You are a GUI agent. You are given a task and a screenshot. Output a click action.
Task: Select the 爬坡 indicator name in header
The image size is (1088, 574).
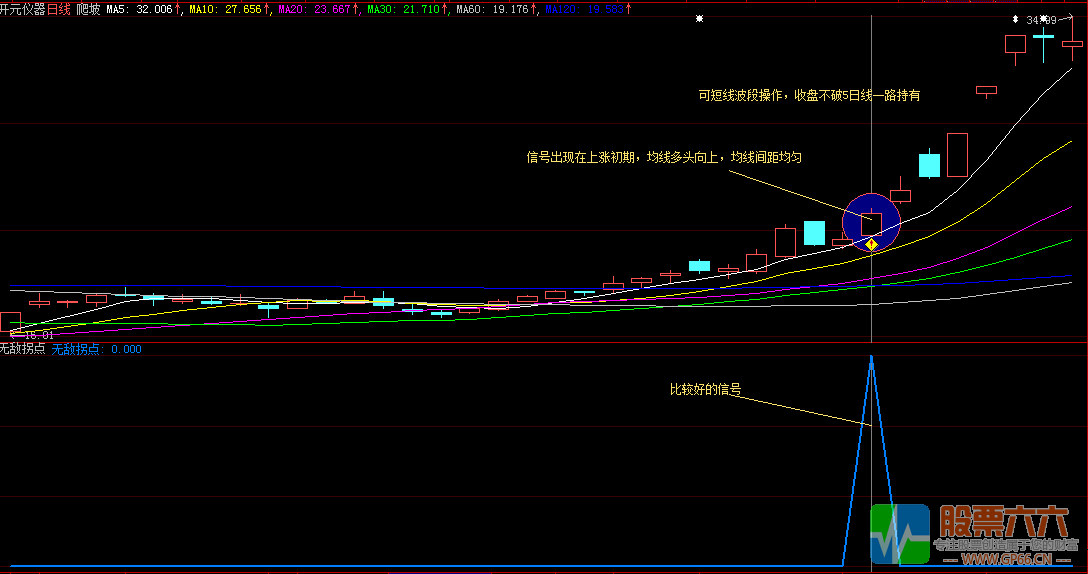[x=88, y=9]
